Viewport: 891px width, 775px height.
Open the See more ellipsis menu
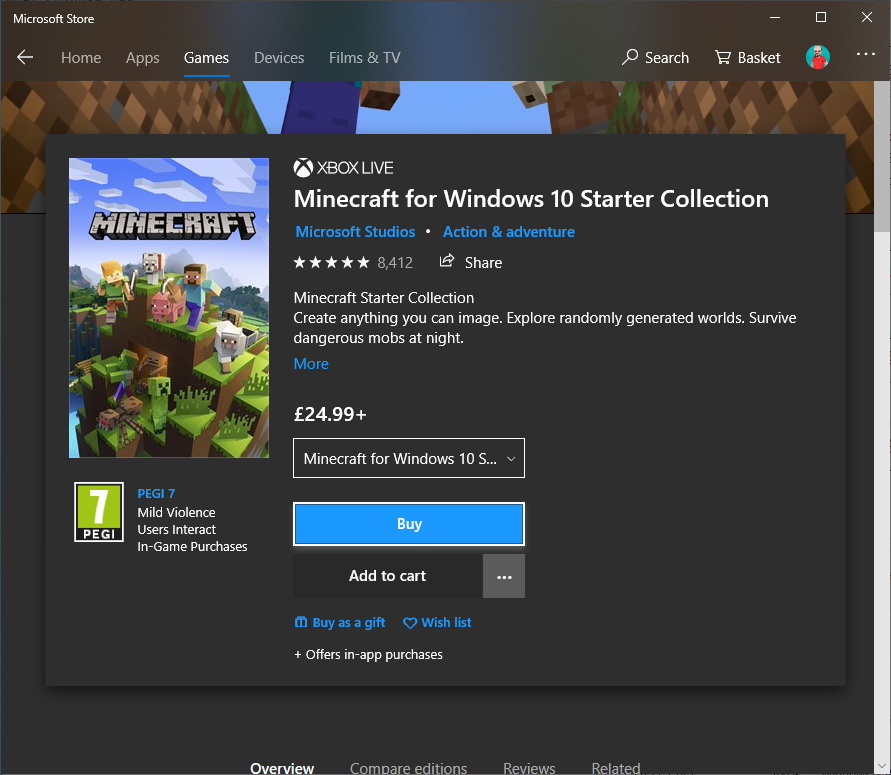pyautogui.click(x=866, y=57)
